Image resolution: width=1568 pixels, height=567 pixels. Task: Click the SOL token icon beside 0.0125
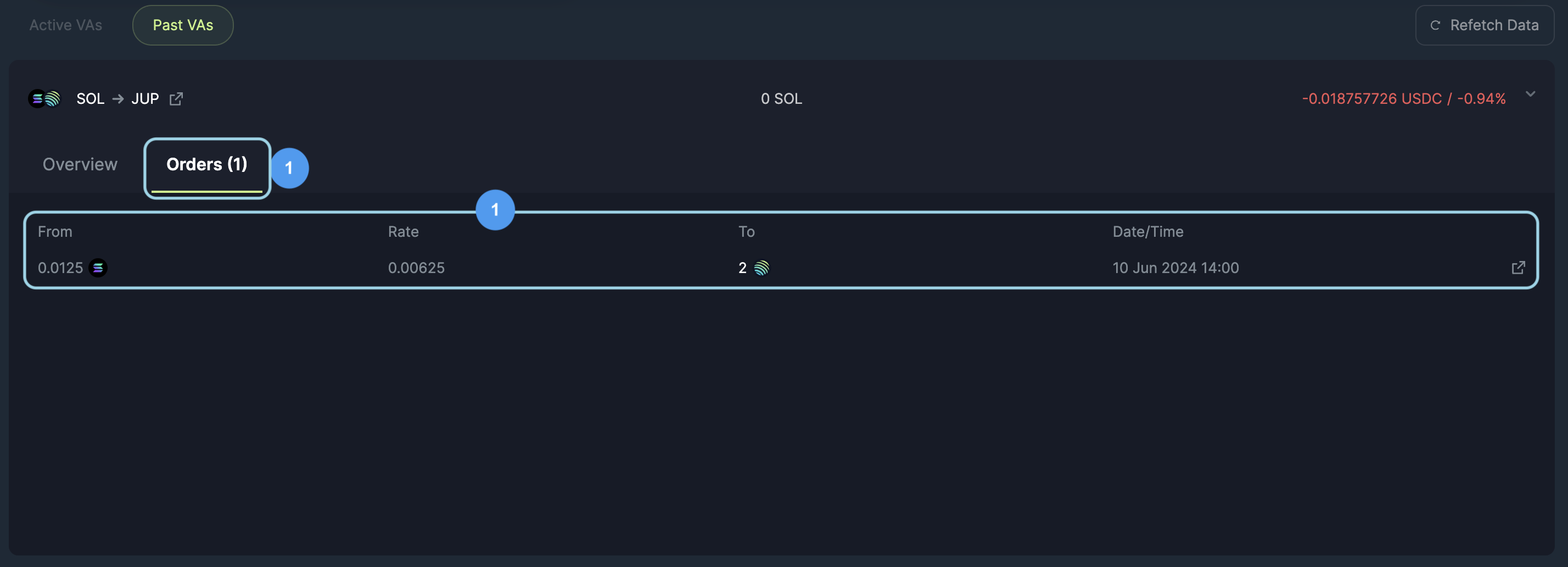98,268
